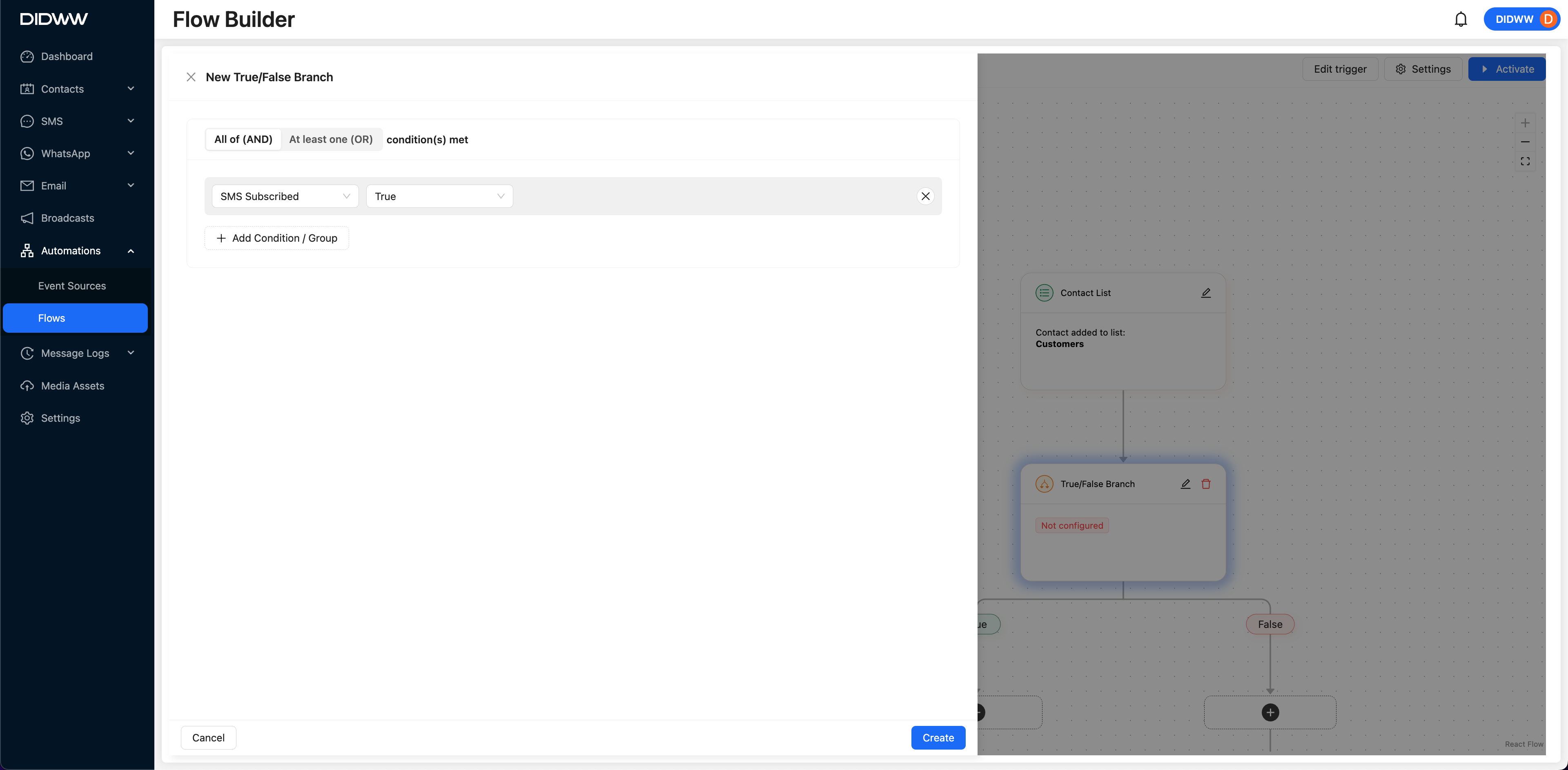Click the Create button
1568x770 pixels.
[938, 738]
